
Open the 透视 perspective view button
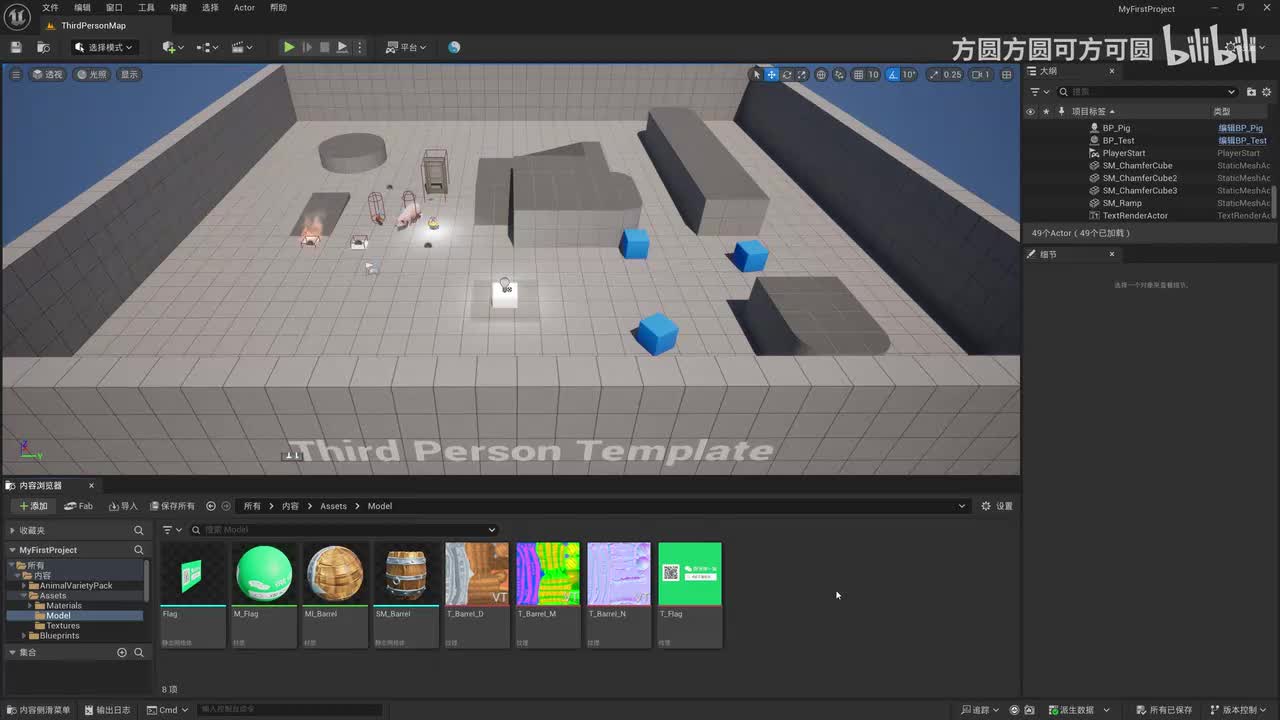click(x=47, y=74)
